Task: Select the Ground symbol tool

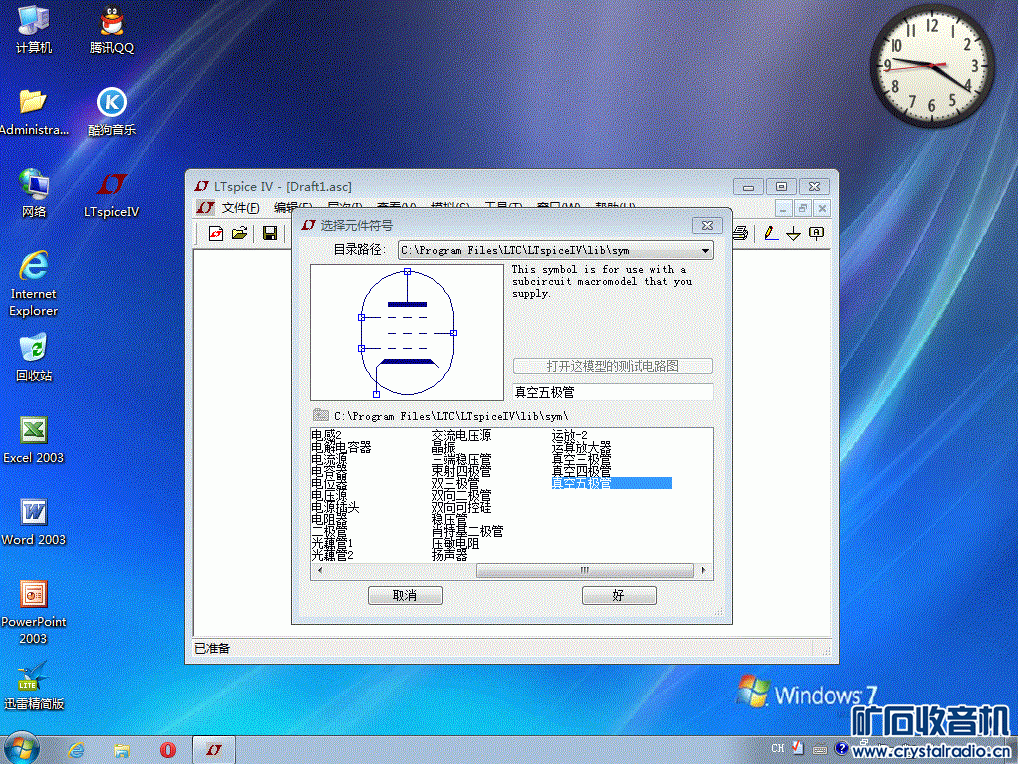Action: 793,233
